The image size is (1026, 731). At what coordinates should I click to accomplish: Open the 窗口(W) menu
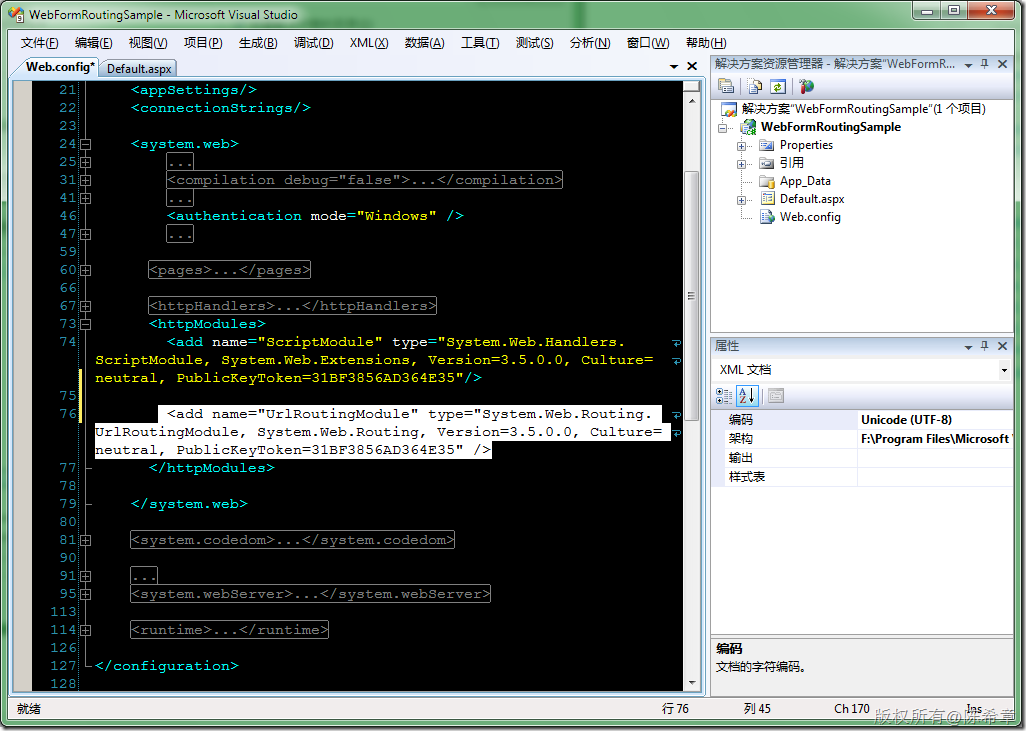(x=648, y=43)
